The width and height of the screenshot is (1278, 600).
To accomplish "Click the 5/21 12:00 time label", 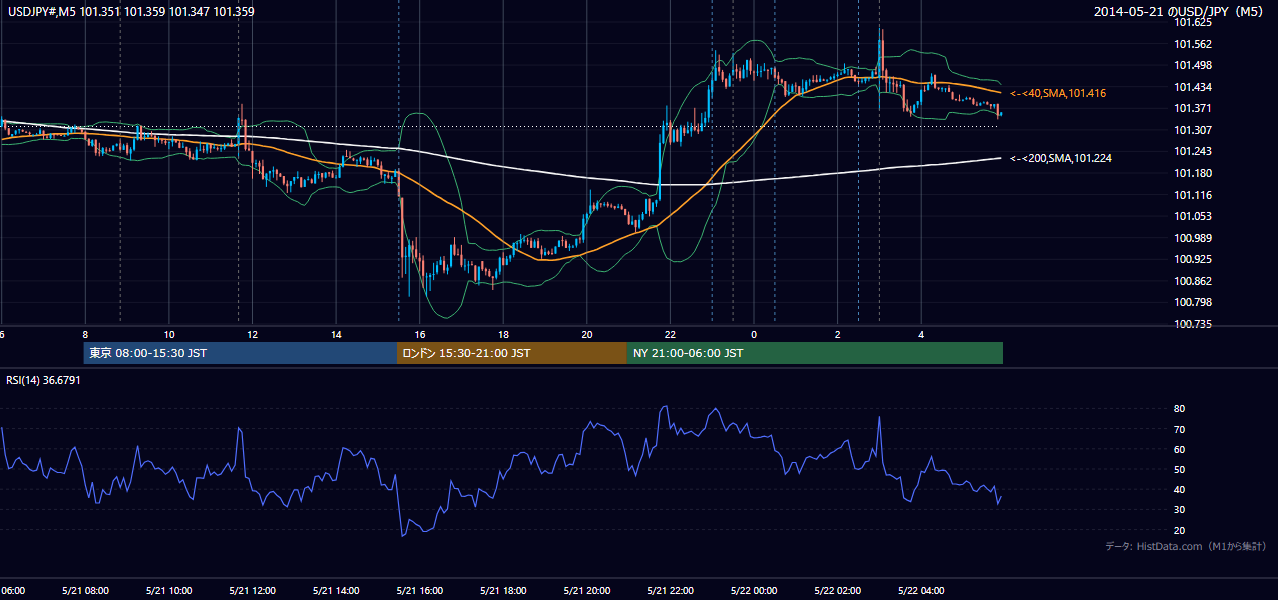I will coord(252,591).
